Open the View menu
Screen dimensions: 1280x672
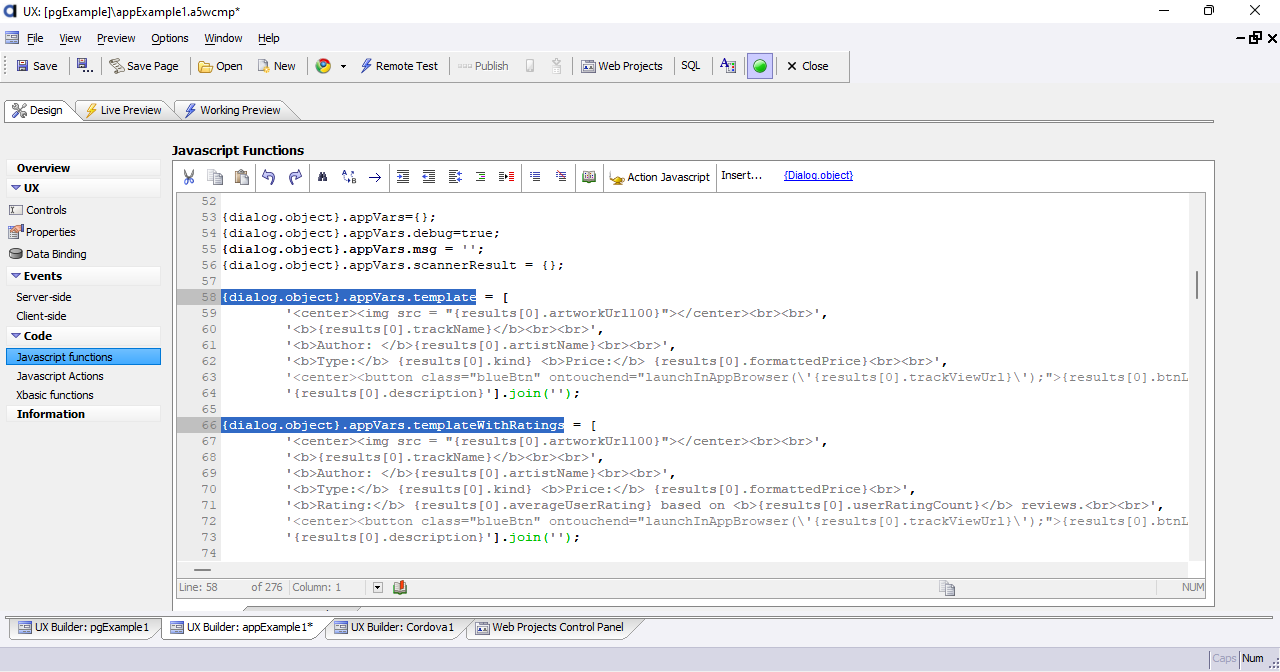(x=70, y=38)
